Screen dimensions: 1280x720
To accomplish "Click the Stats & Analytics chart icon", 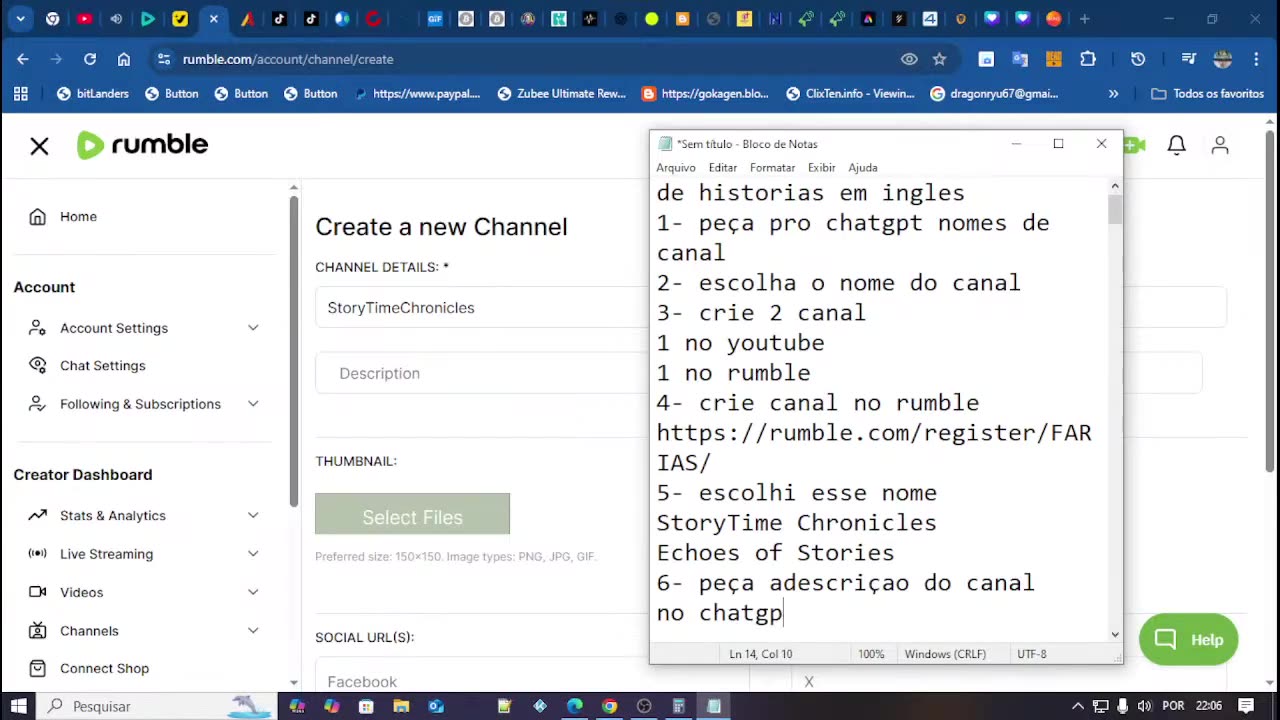I will pyautogui.click(x=37, y=516).
